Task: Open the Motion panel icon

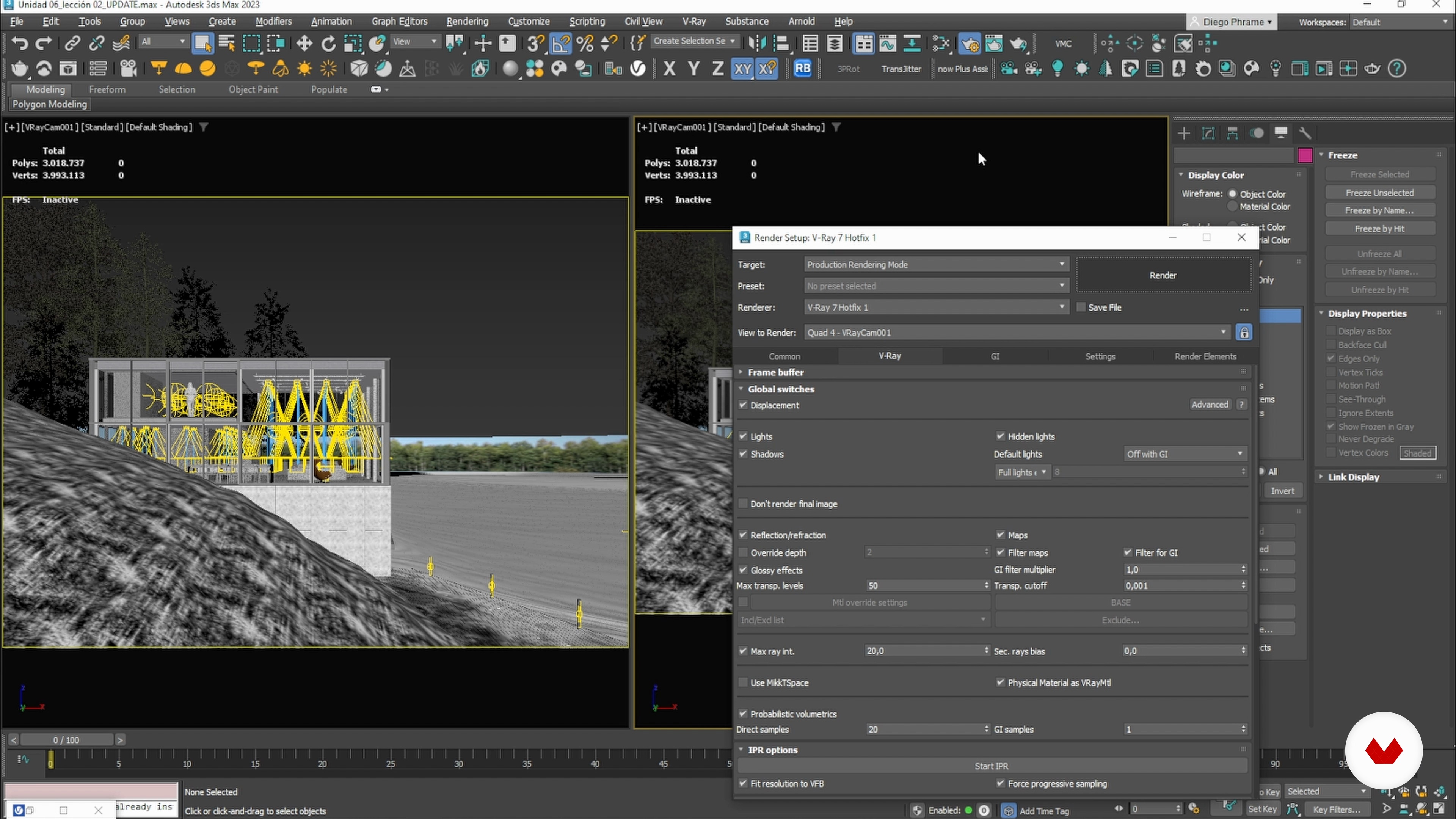Action: pyautogui.click(x=1257, y=133)
